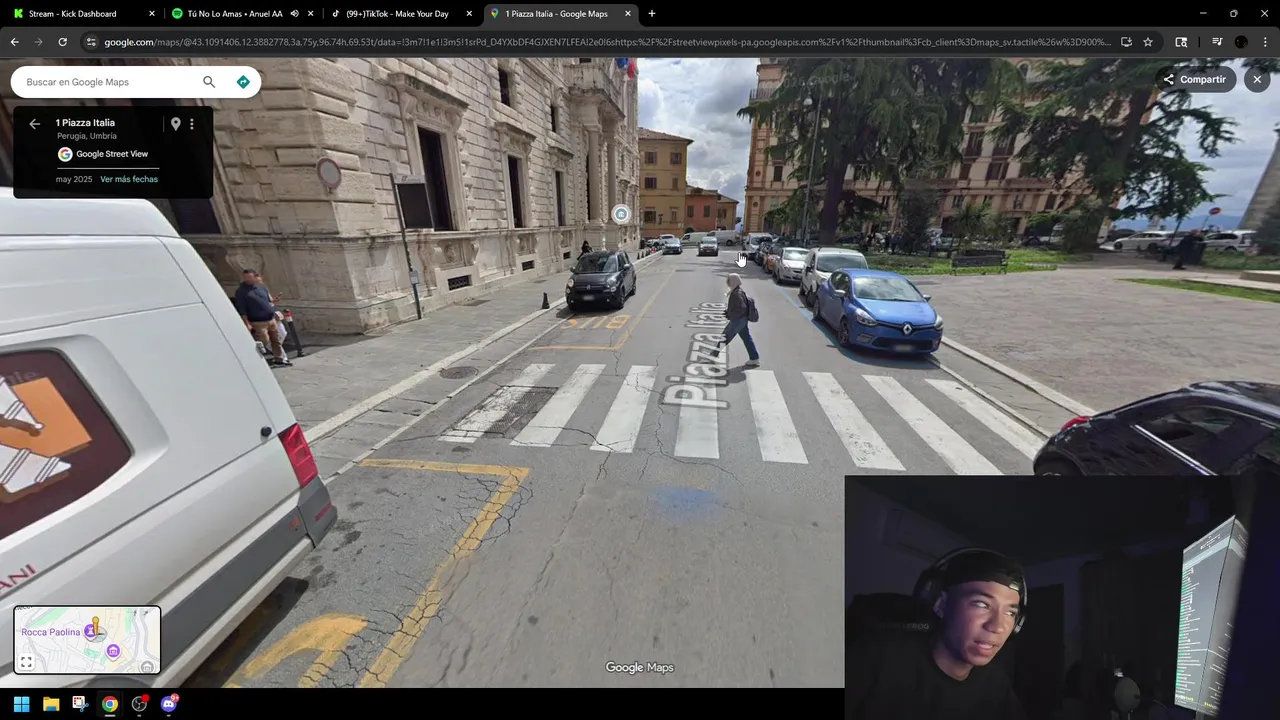The image size is (1280, 720).
Task: Click the search magnifier icon in Google Maps
Action: pos(209,82)
